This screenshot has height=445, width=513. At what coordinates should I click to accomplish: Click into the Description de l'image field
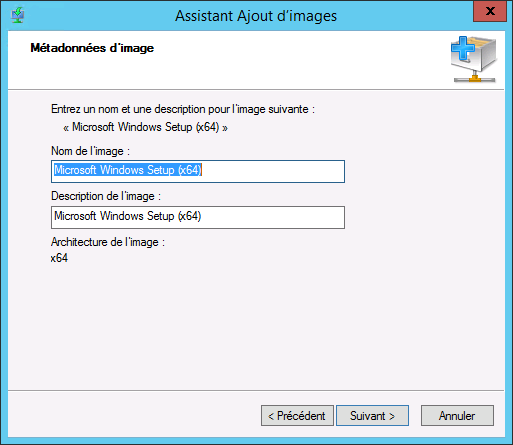click(198, 217)
